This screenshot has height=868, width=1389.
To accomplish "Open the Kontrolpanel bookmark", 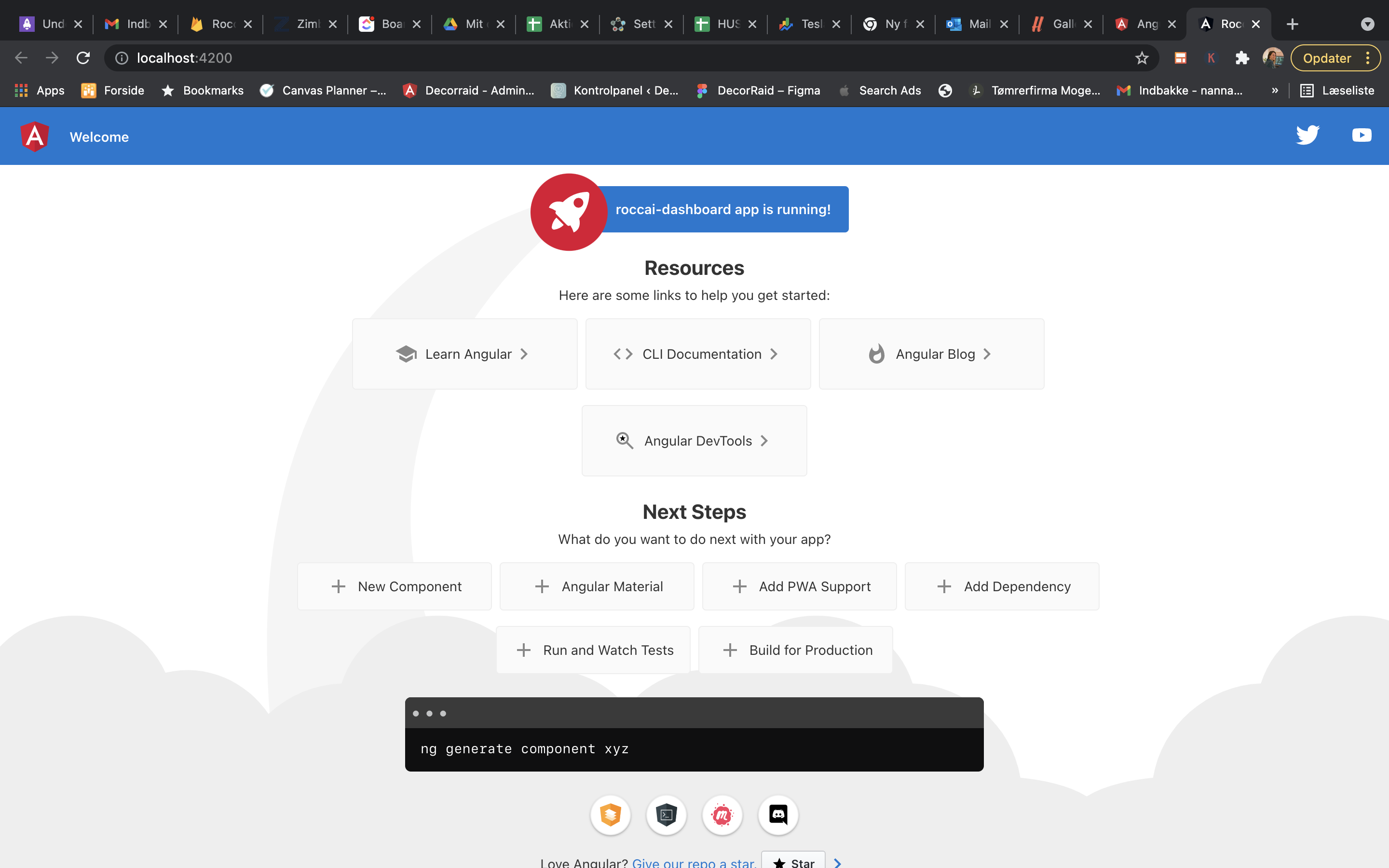I will pos(615,90).
